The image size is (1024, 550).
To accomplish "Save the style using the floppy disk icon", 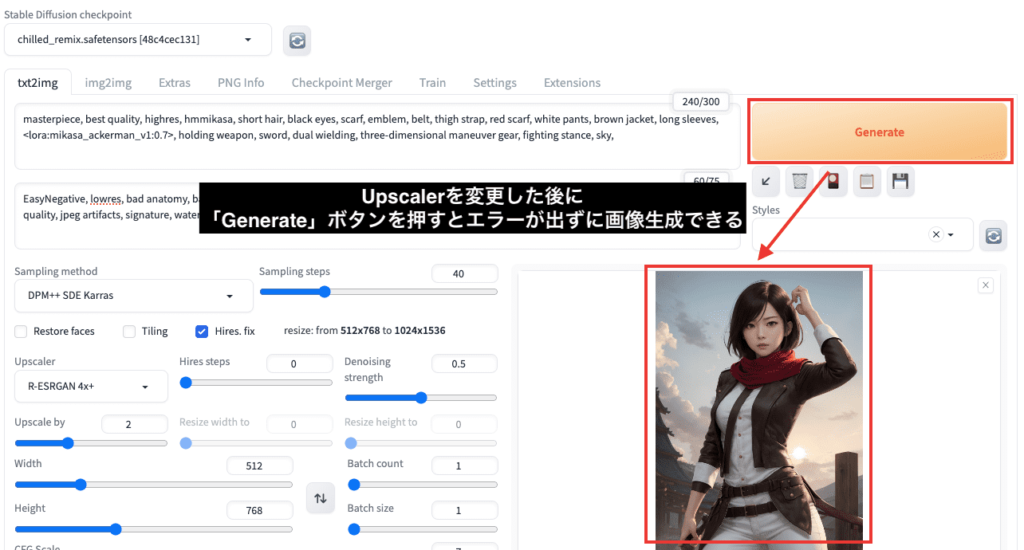I will [x=900, y=182].
